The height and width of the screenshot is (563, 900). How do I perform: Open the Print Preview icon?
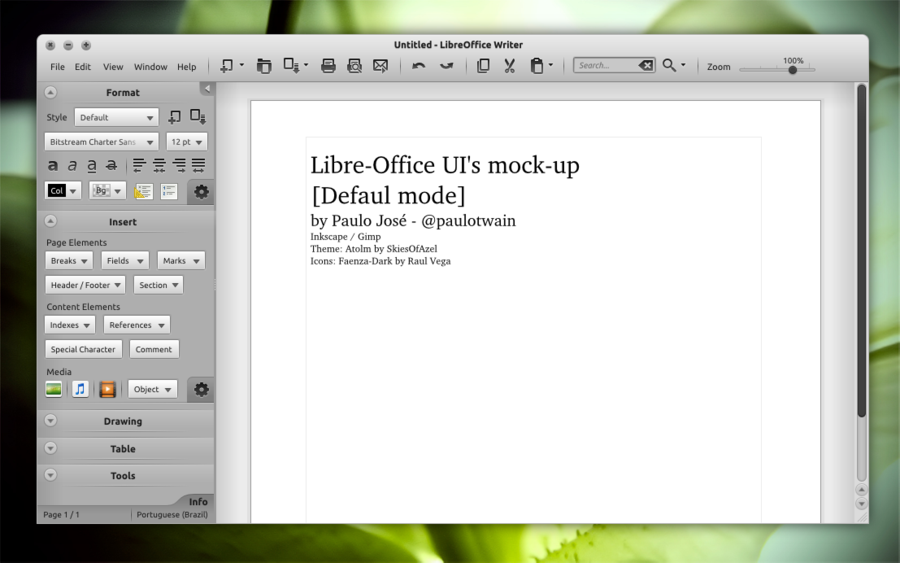(354, 66)
